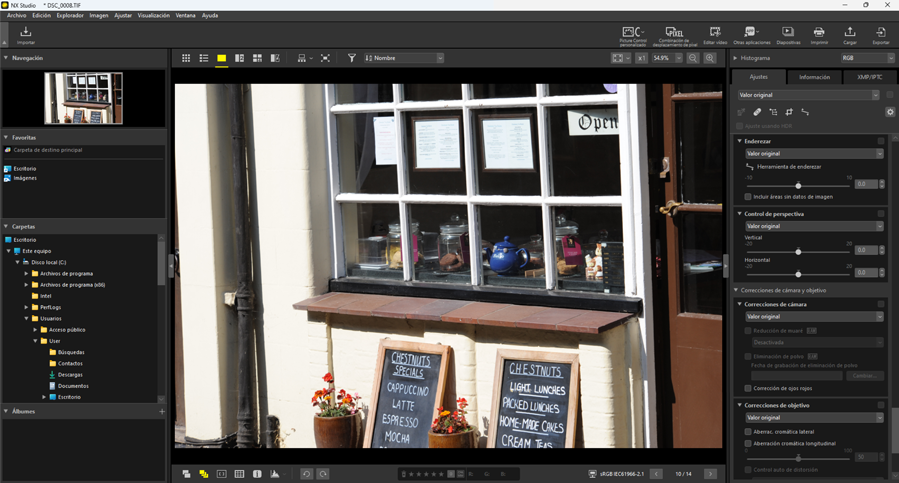Enable Aberrac. cromática lateral checkbox

coord(748,432)
